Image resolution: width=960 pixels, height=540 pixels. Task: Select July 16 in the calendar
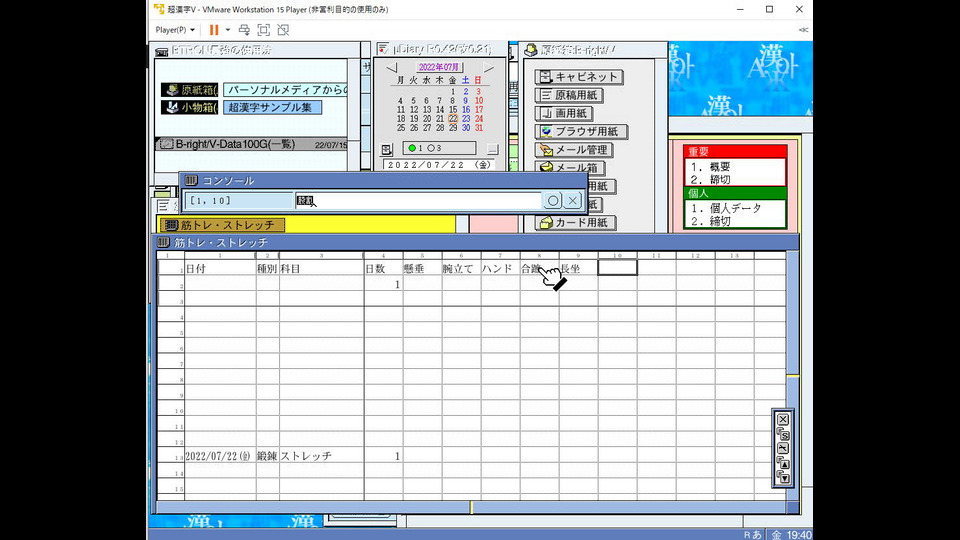tap(466, 110)
